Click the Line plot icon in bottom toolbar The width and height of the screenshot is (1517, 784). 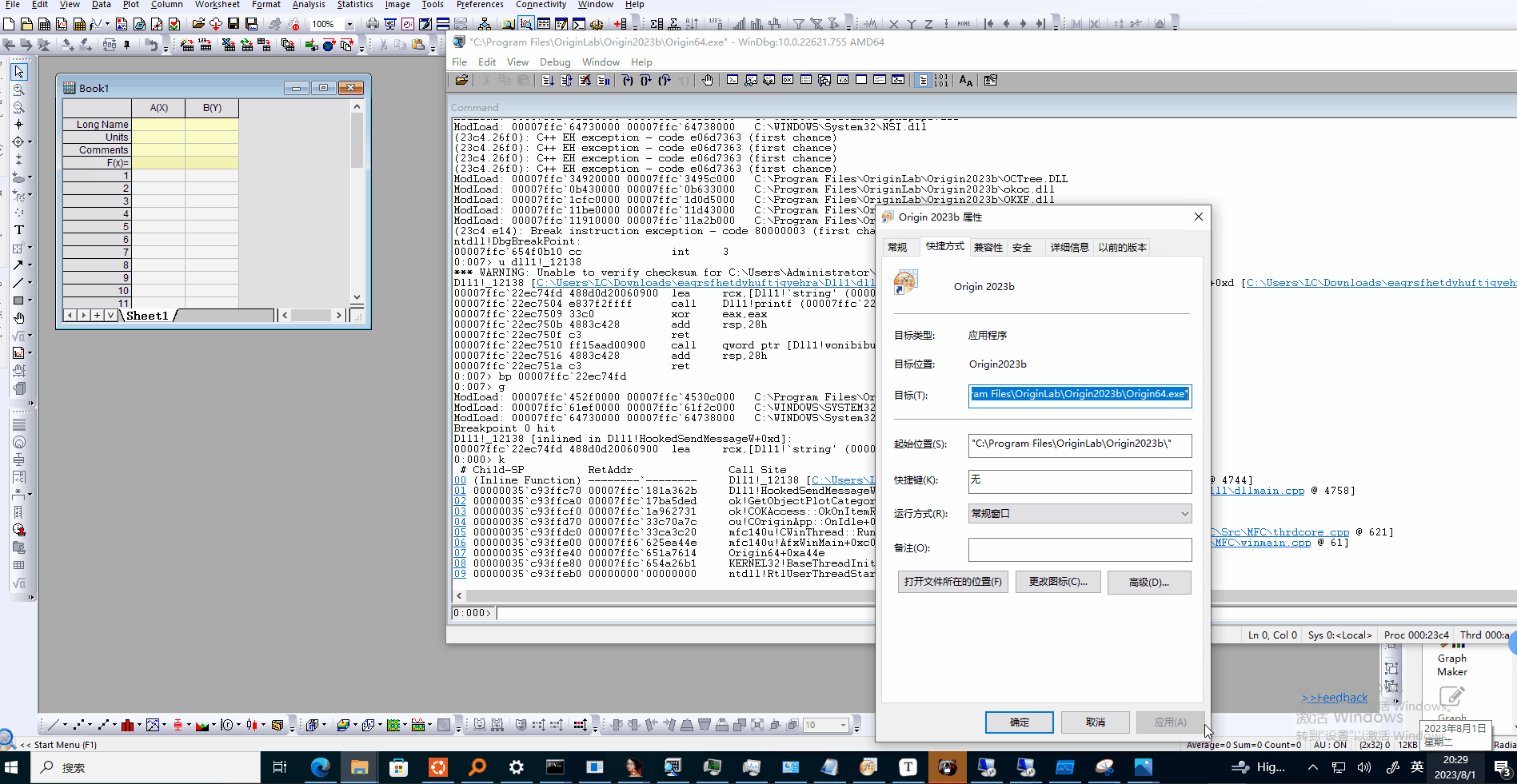[x=53, y=725]
